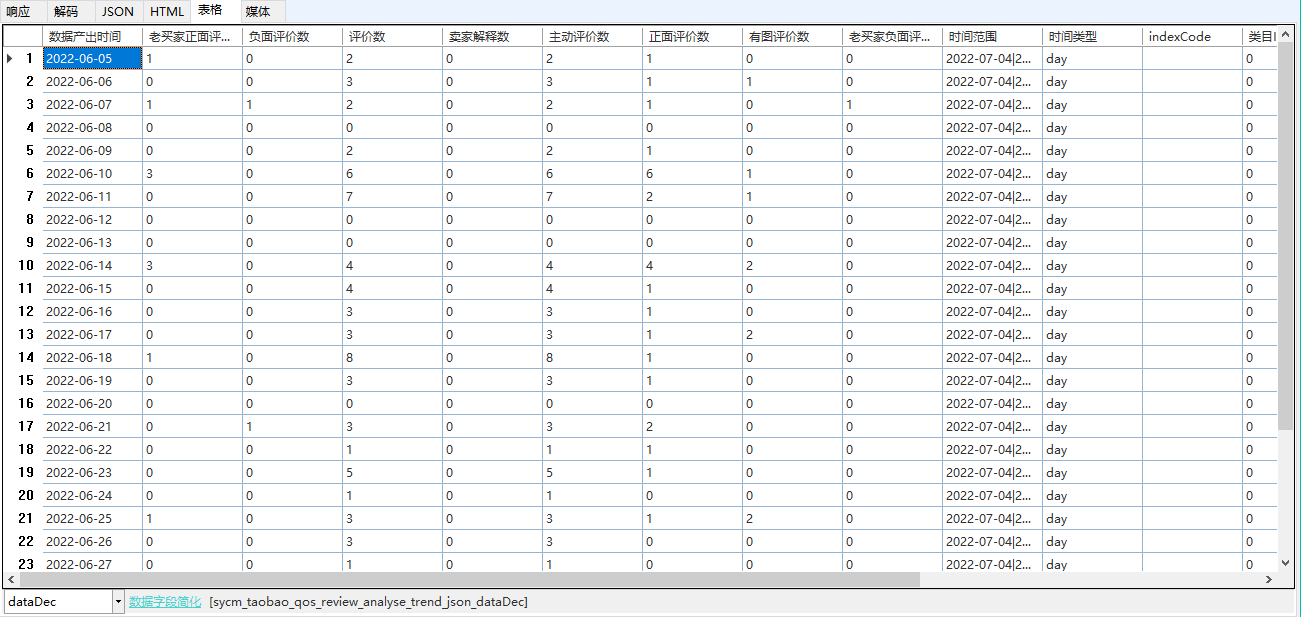
Task: Select 时间类型 day cell in 2022-06-09 row
Action: [1092, 151]
